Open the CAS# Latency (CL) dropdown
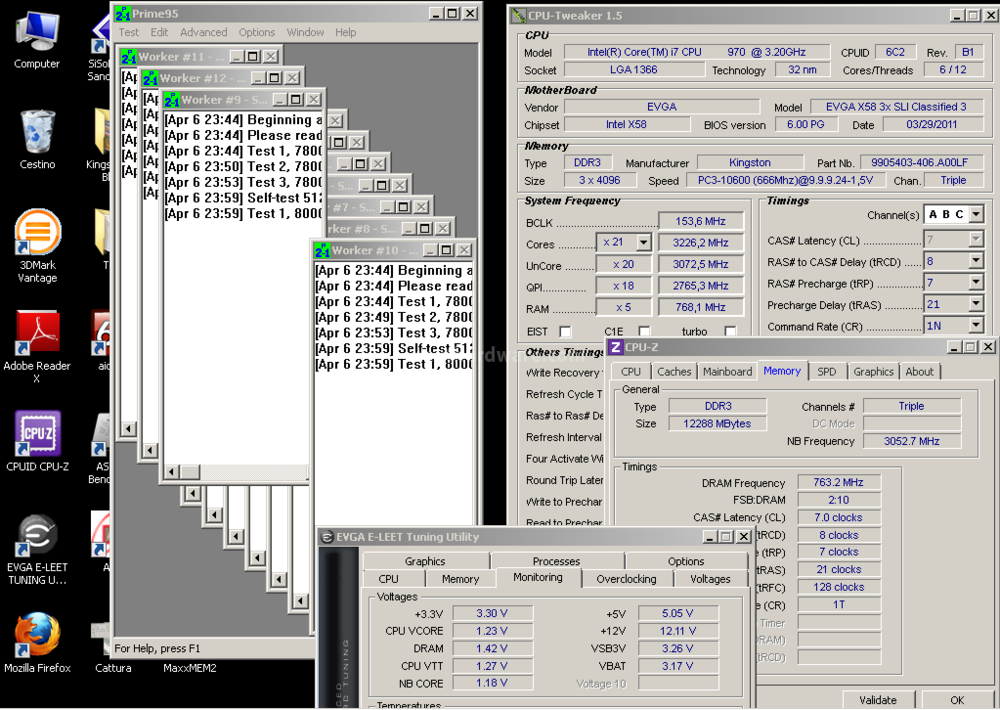This screenshot has height=710, width=1000. point(976,240)
